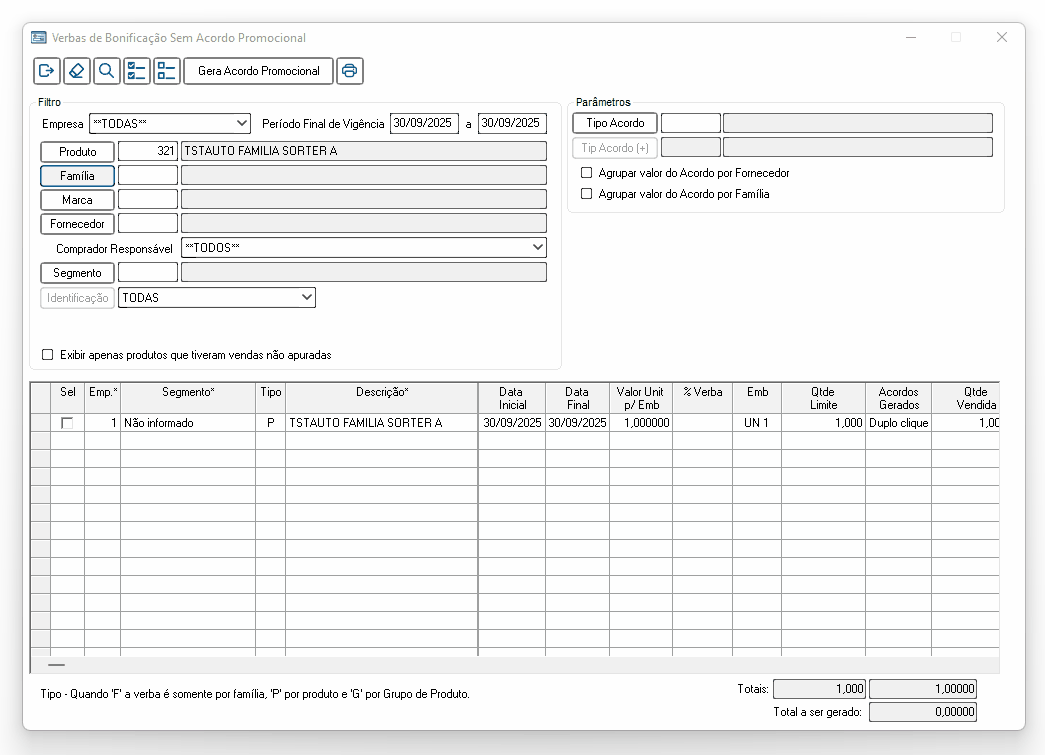This screenshot has height=755, width=1045.
Task: Click the eraser clear-fields icon
Action: pyautogui.click(x=77, y=71)
